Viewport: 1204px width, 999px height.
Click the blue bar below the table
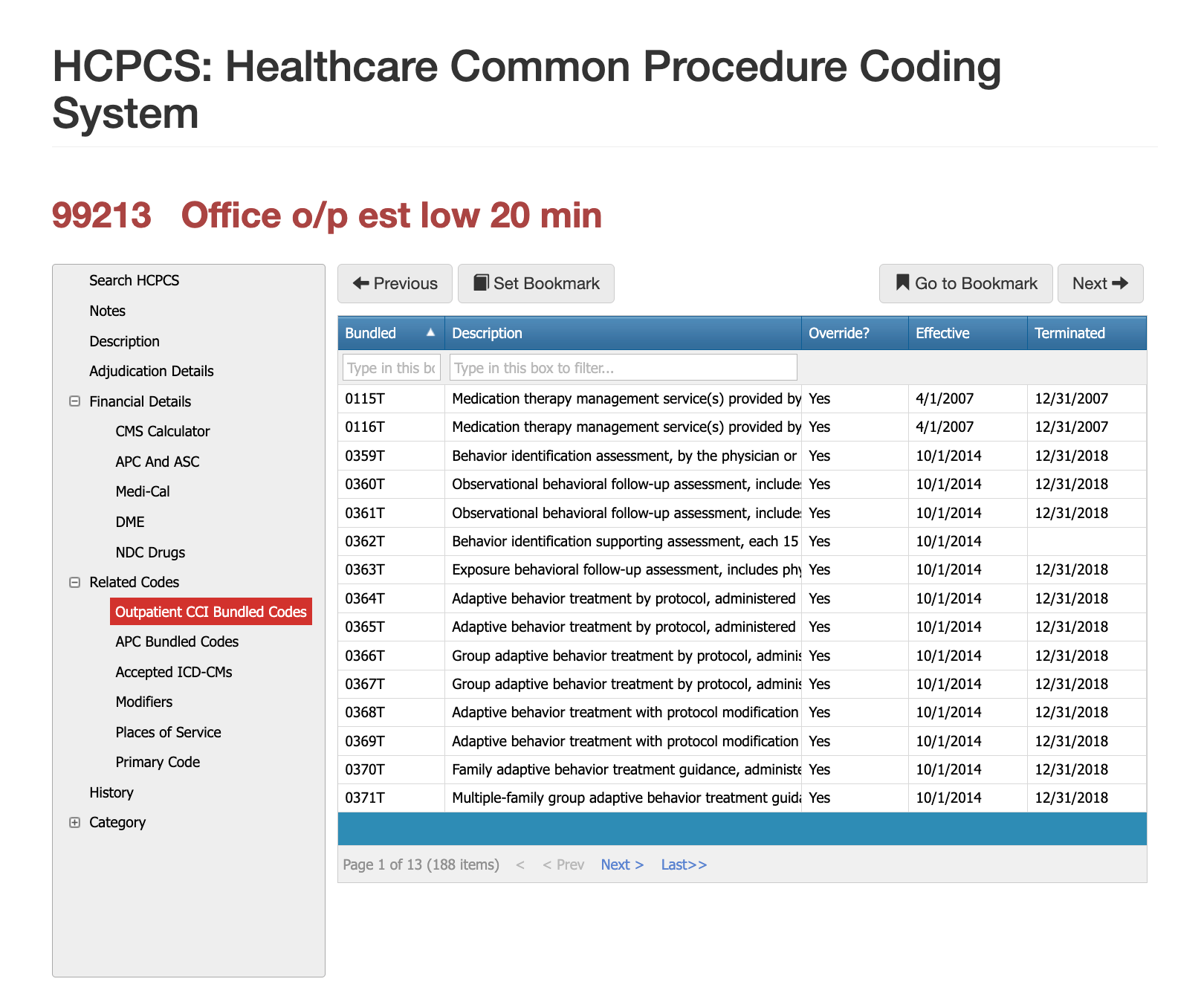(742, 828)
